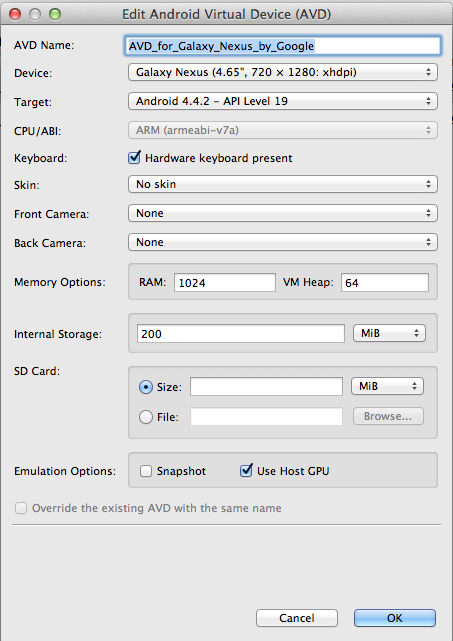Viewport: 453px width, 641px height.
Task: Click the dialog title Edit Android Virtual Device
Action: (226, 14)
